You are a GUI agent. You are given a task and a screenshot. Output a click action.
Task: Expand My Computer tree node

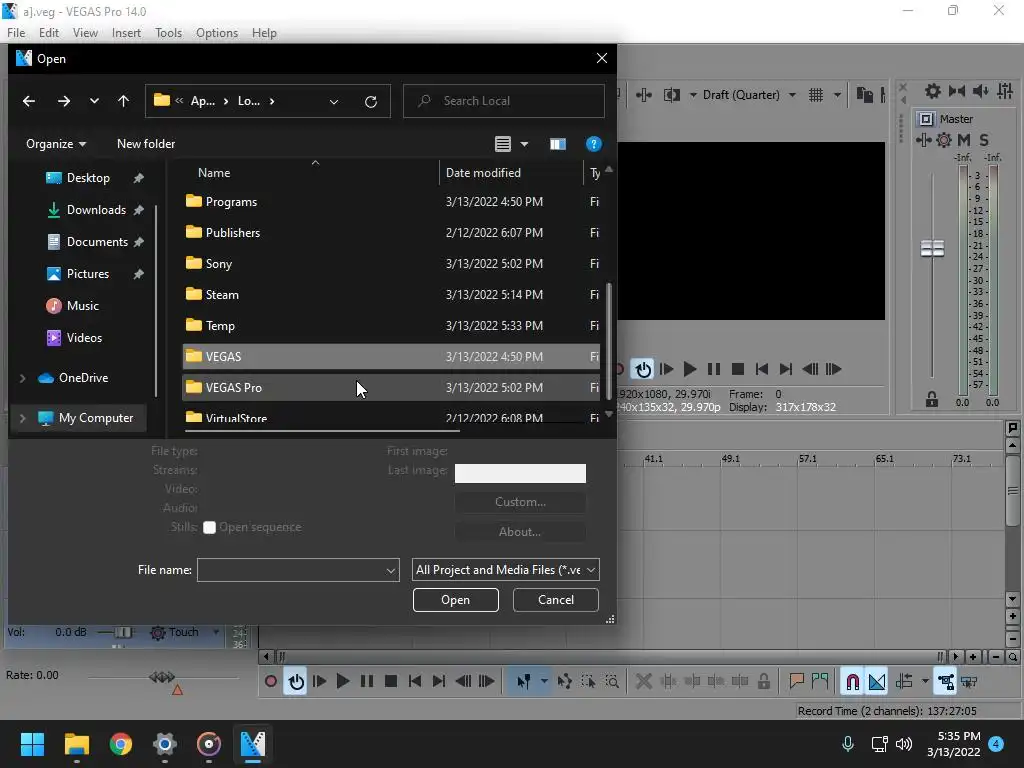22,418
